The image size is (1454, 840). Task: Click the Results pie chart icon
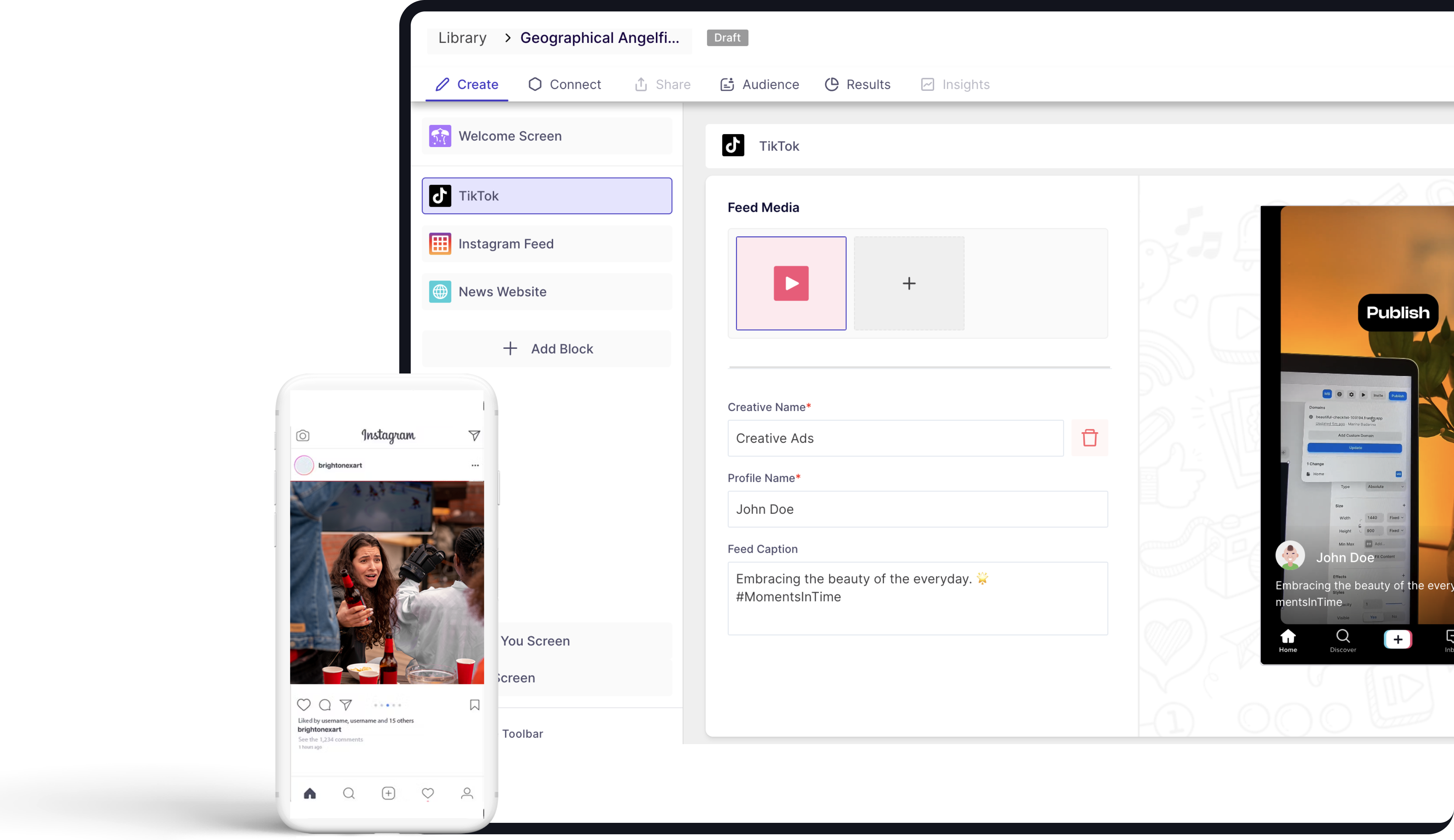(x=831, y=84)
